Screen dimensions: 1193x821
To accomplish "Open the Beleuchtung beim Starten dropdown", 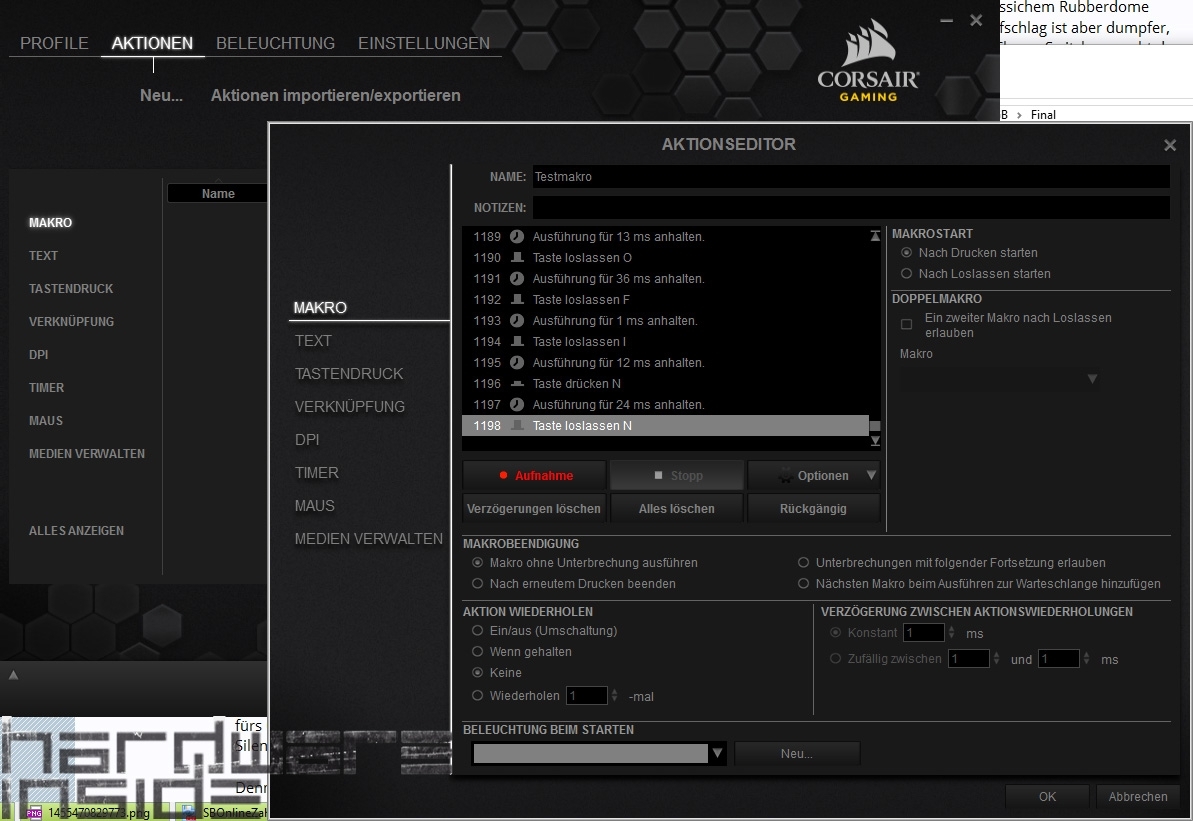I will click(716, 754).
